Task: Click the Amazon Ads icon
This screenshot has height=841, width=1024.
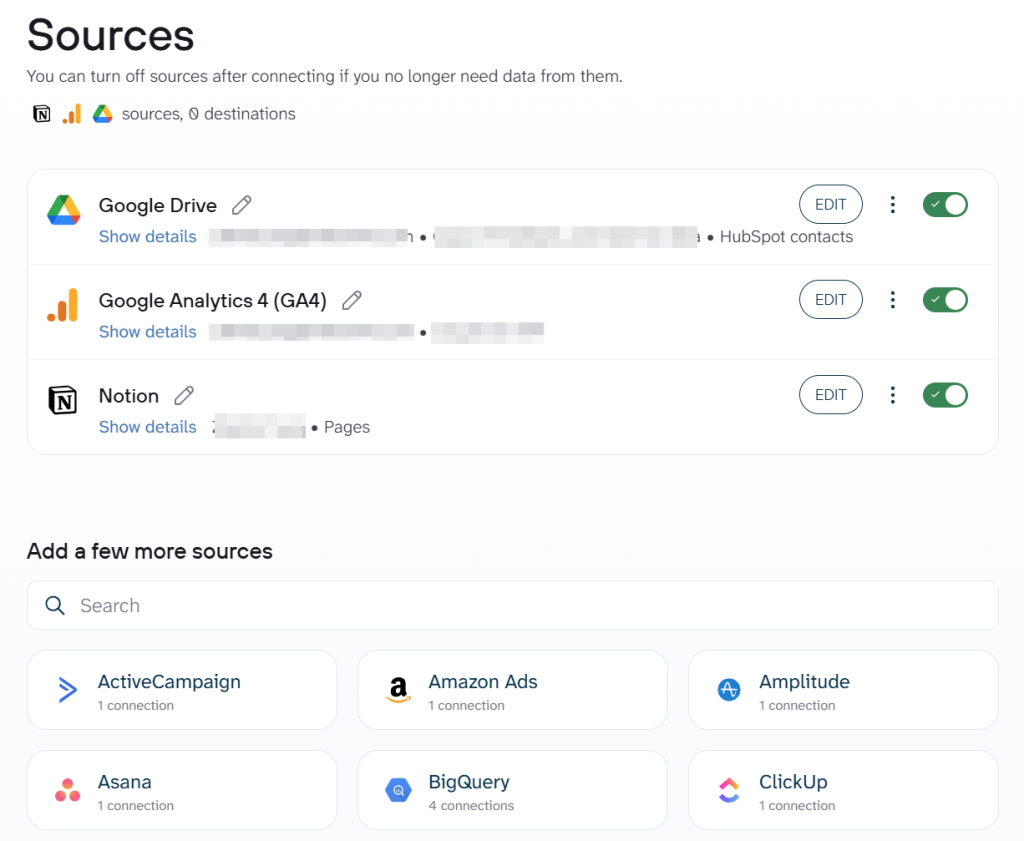Action: pos(398,690)
